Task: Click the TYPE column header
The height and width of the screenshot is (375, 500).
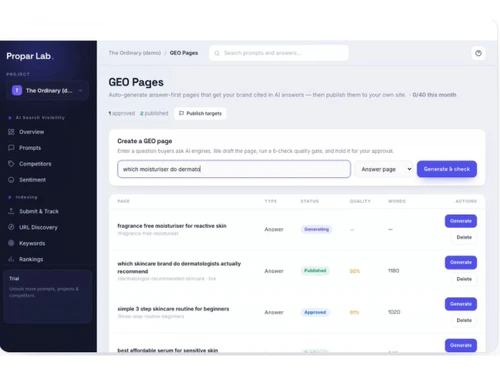Action: click(x=271, y=201)
